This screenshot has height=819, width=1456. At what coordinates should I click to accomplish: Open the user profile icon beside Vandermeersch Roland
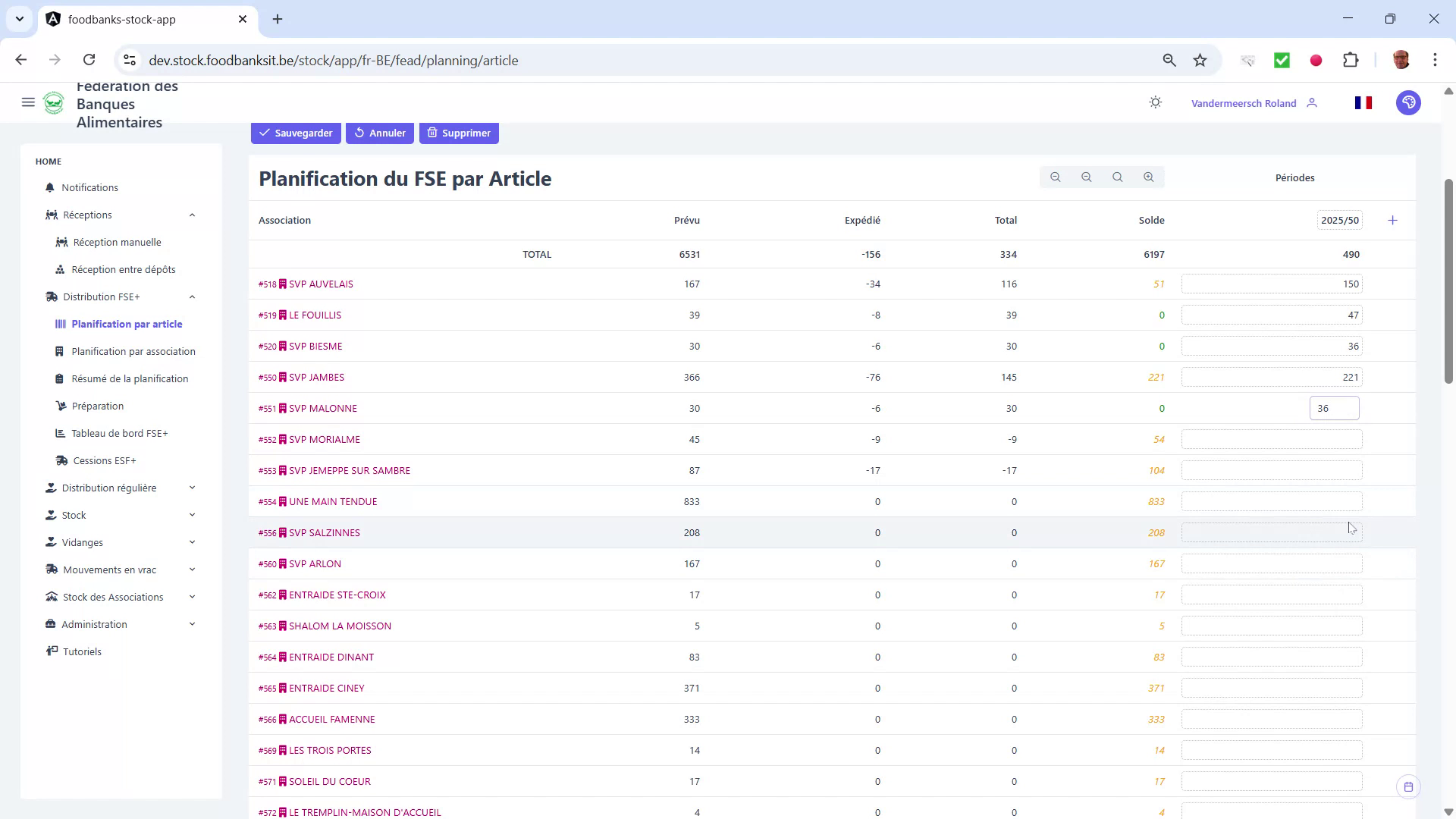point(1313,102)
